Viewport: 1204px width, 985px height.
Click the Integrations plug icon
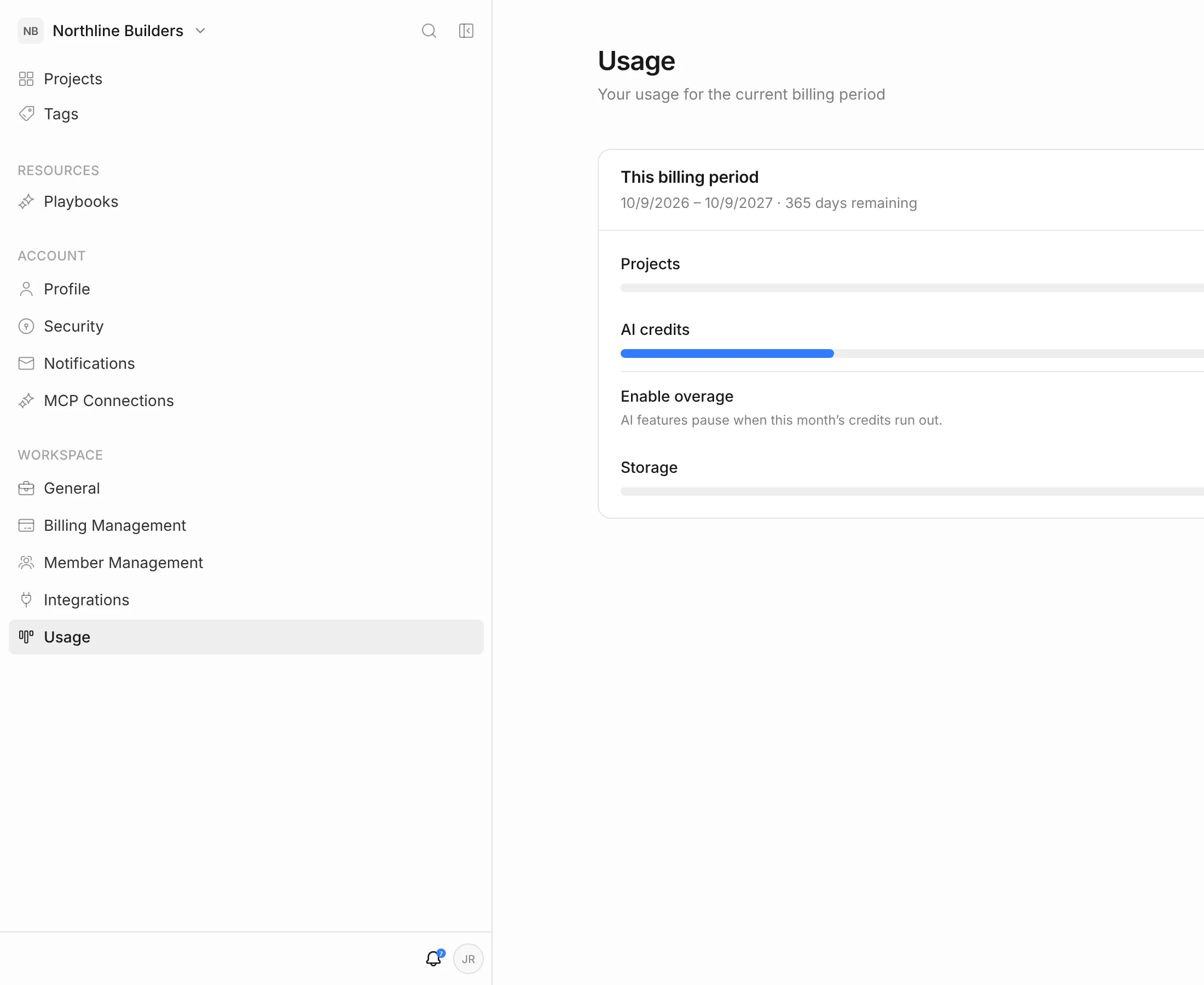click(x=26, y=600)
